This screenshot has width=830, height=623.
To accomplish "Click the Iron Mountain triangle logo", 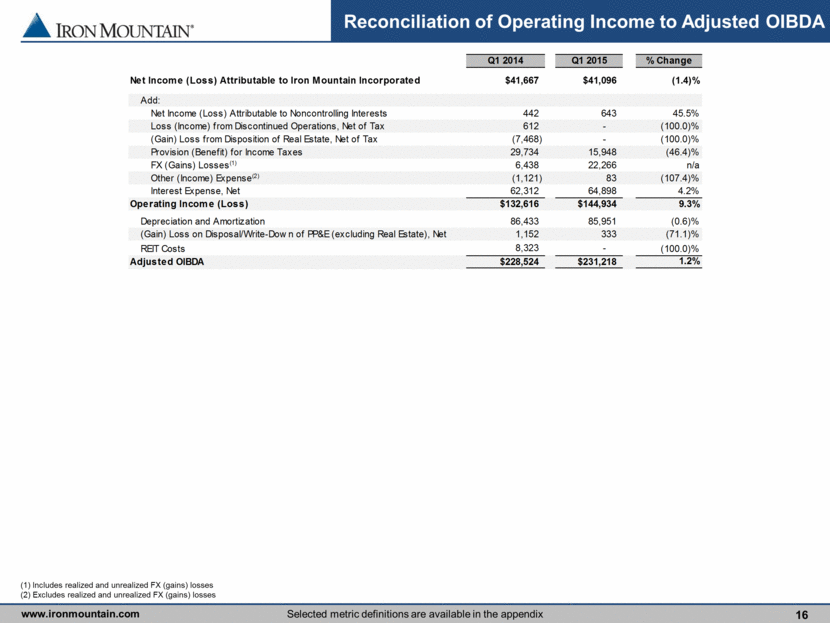I will tap(37, 25).
